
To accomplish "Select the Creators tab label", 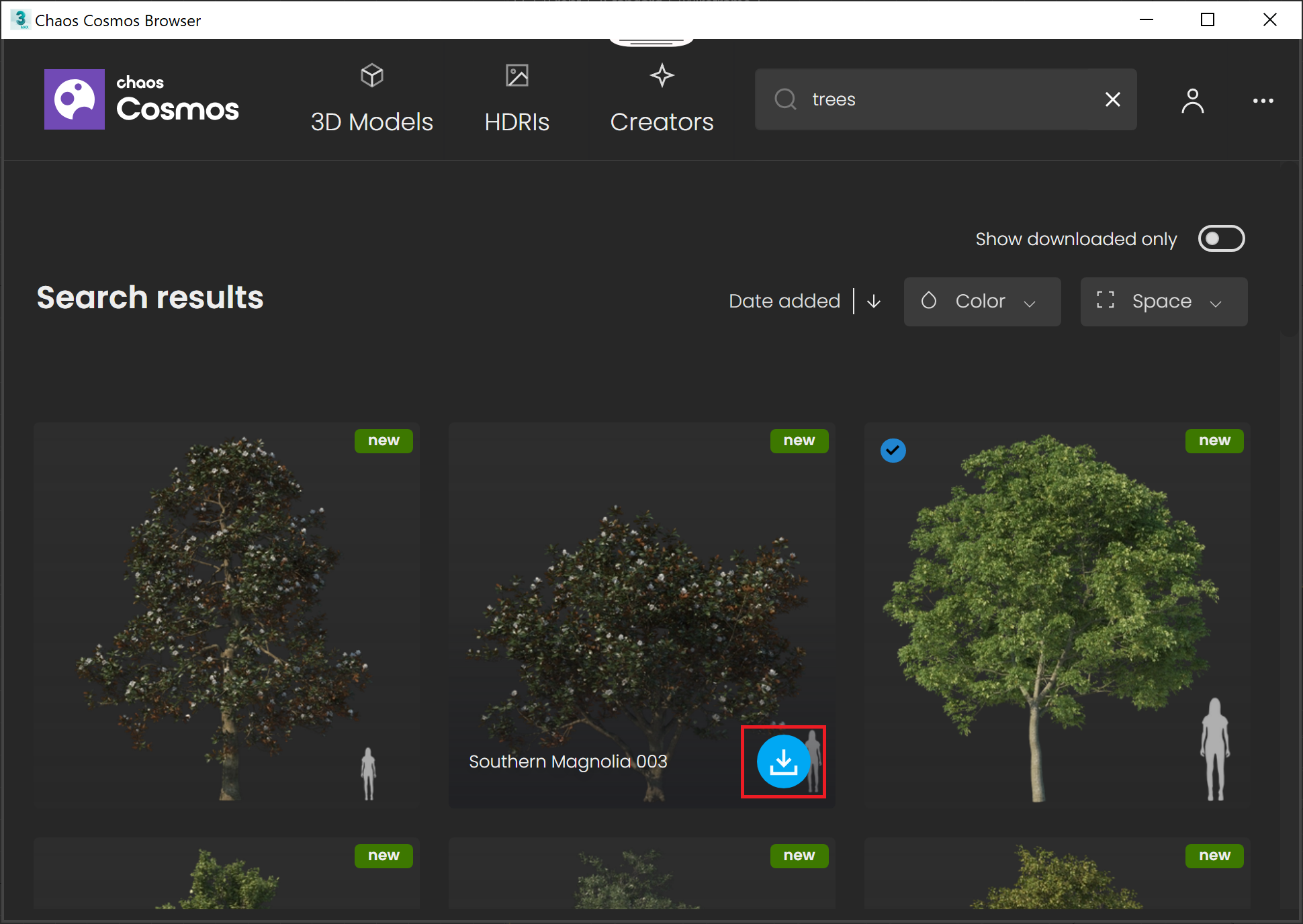I will coord(661,122).
